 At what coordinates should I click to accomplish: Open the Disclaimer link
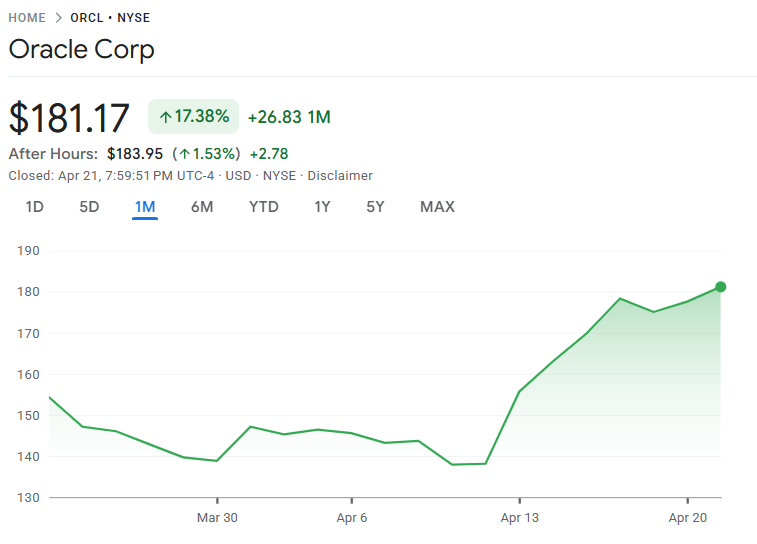point(340,176)
